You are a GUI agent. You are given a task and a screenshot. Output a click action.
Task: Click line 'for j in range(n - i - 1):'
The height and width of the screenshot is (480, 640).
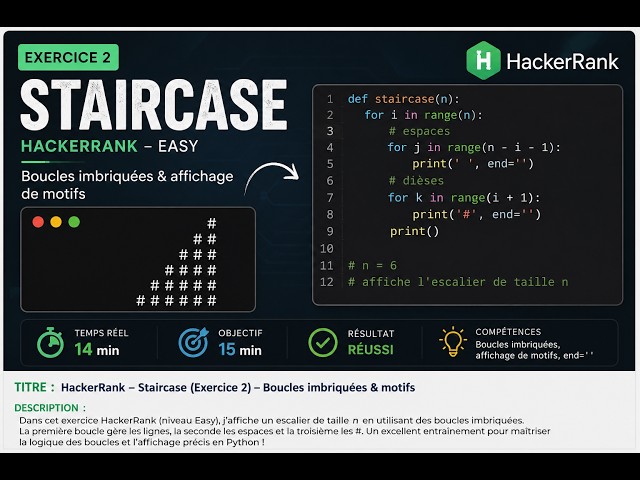coord(474,147)
